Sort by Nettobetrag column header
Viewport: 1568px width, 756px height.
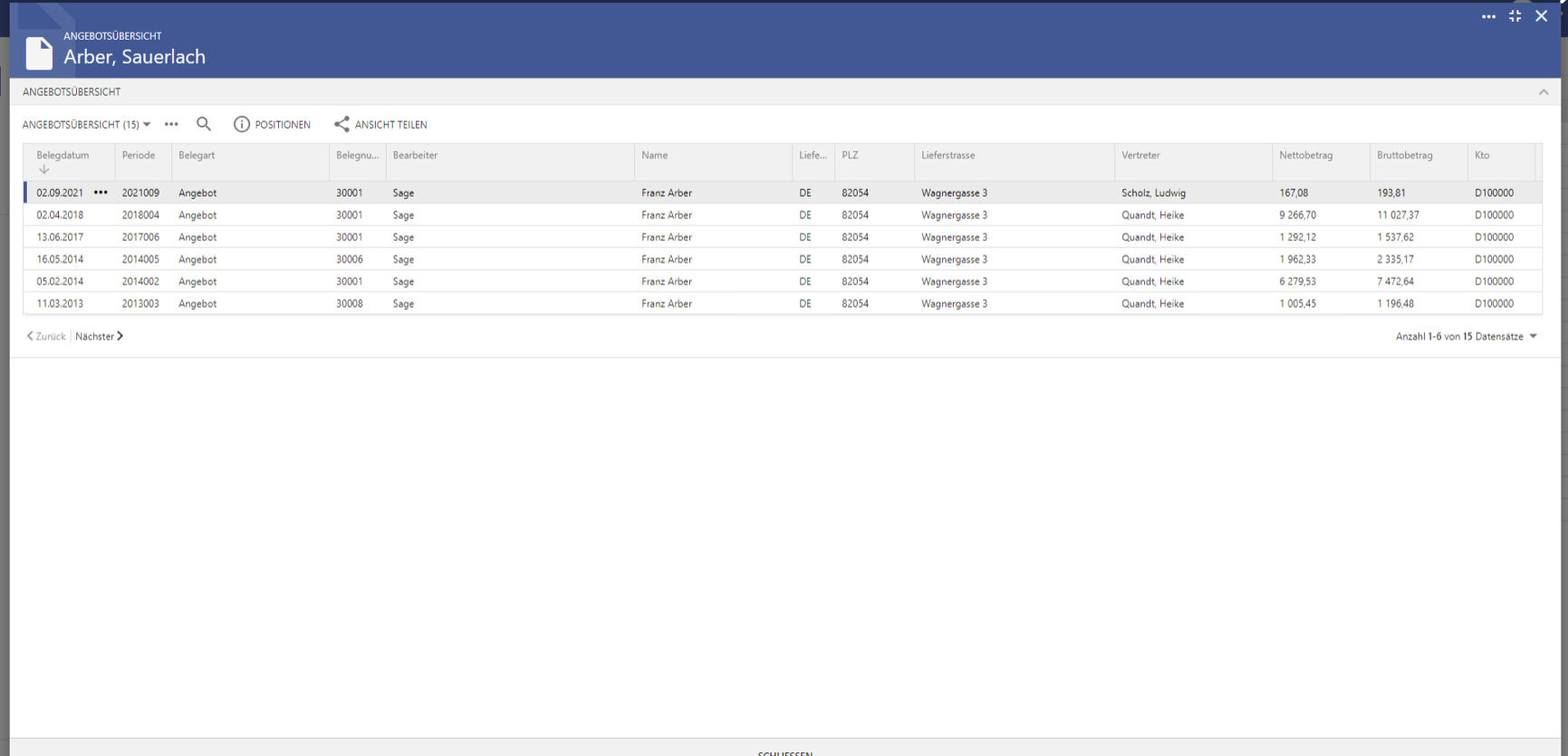[1305, 156]
